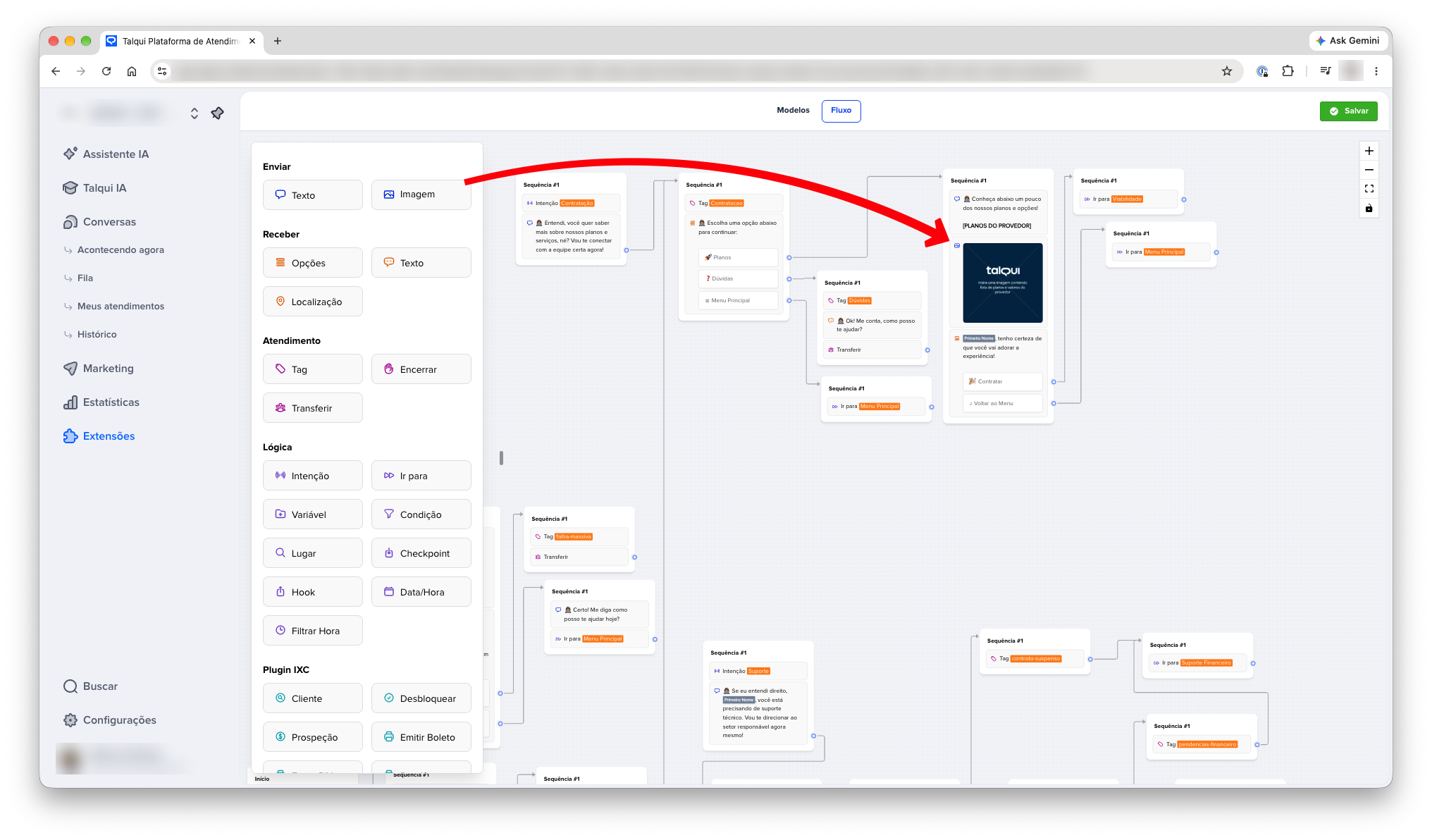Bookmark page with star icon

pyautogui.click(x=1227, y=71)
